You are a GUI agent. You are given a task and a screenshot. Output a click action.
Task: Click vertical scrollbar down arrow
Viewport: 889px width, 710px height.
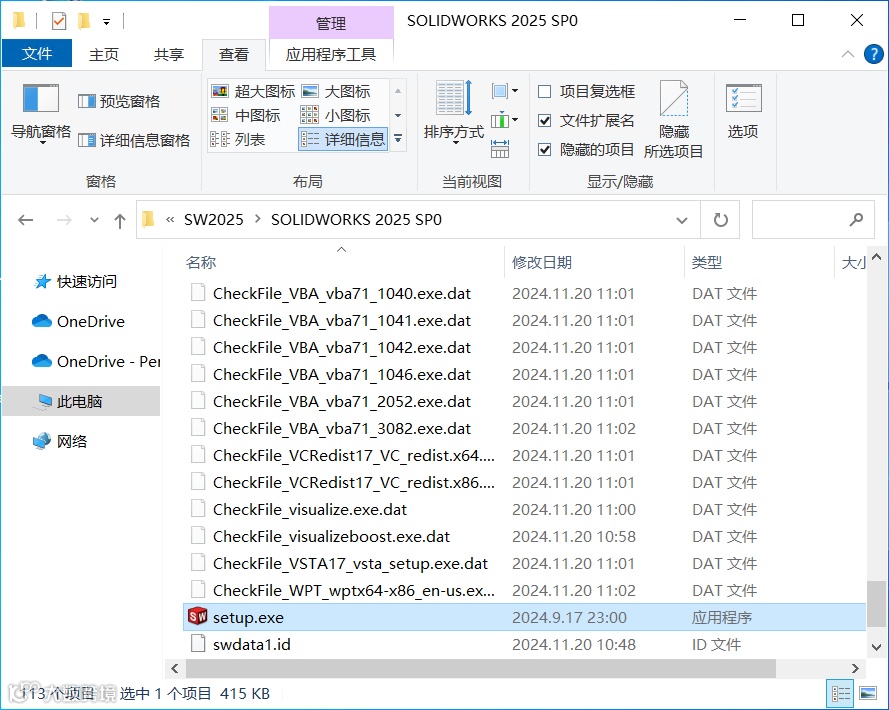click(x=876, y=646)
